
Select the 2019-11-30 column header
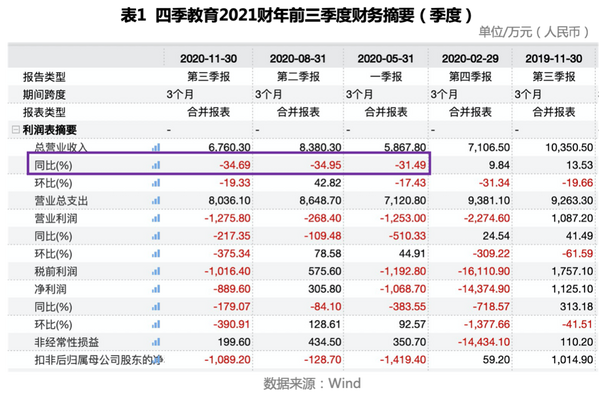pyautogui.click(x=554, y=59)
